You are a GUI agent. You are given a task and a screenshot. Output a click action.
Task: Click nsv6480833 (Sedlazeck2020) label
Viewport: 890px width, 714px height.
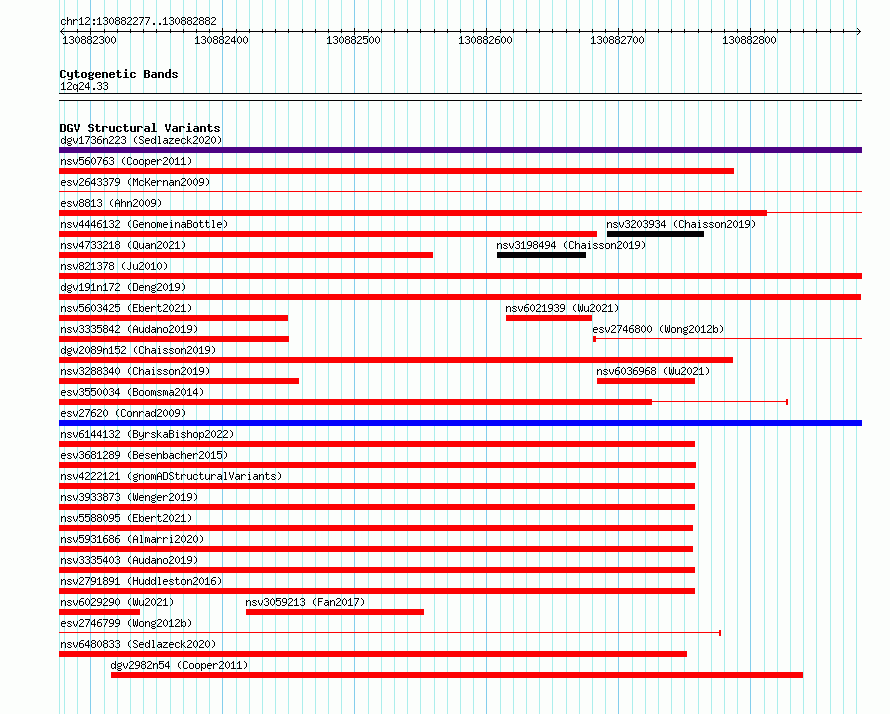(138, 644)
